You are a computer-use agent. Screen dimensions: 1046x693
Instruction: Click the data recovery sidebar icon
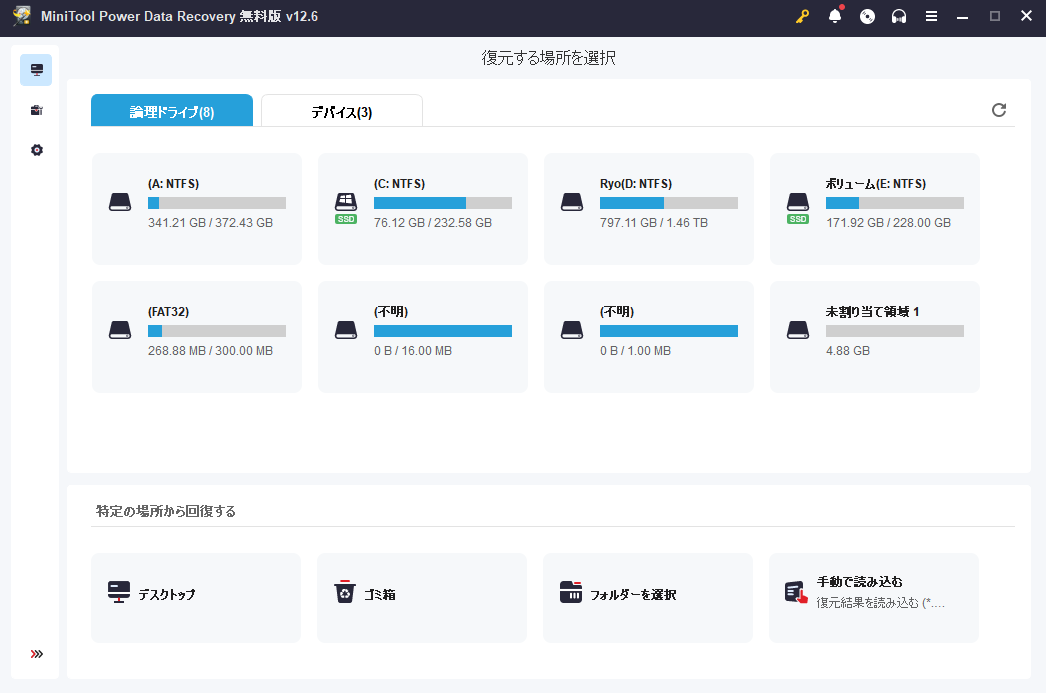(36, 70)
